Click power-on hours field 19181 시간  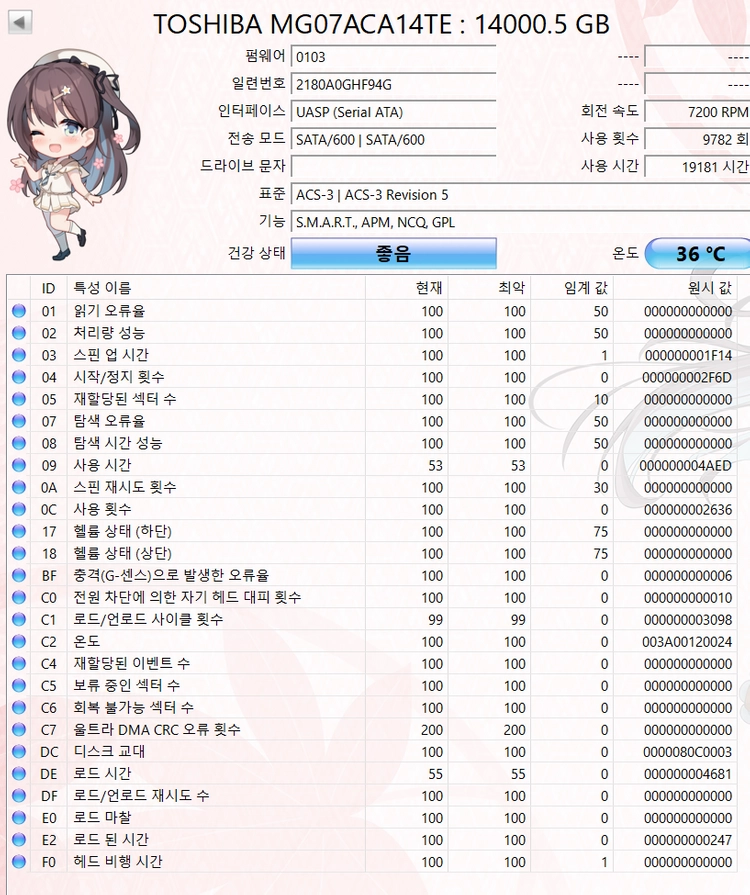697,167
